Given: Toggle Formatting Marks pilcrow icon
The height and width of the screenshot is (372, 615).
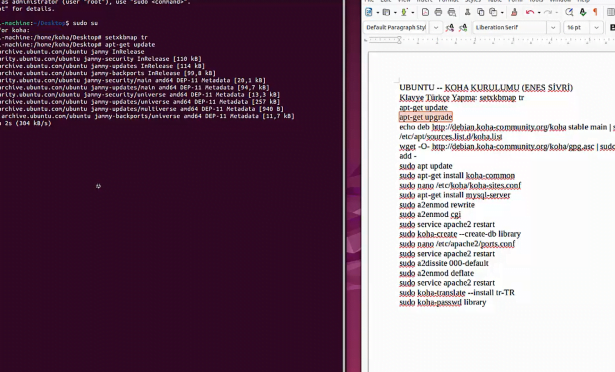Looking at the screenshot, I should 595,13.
